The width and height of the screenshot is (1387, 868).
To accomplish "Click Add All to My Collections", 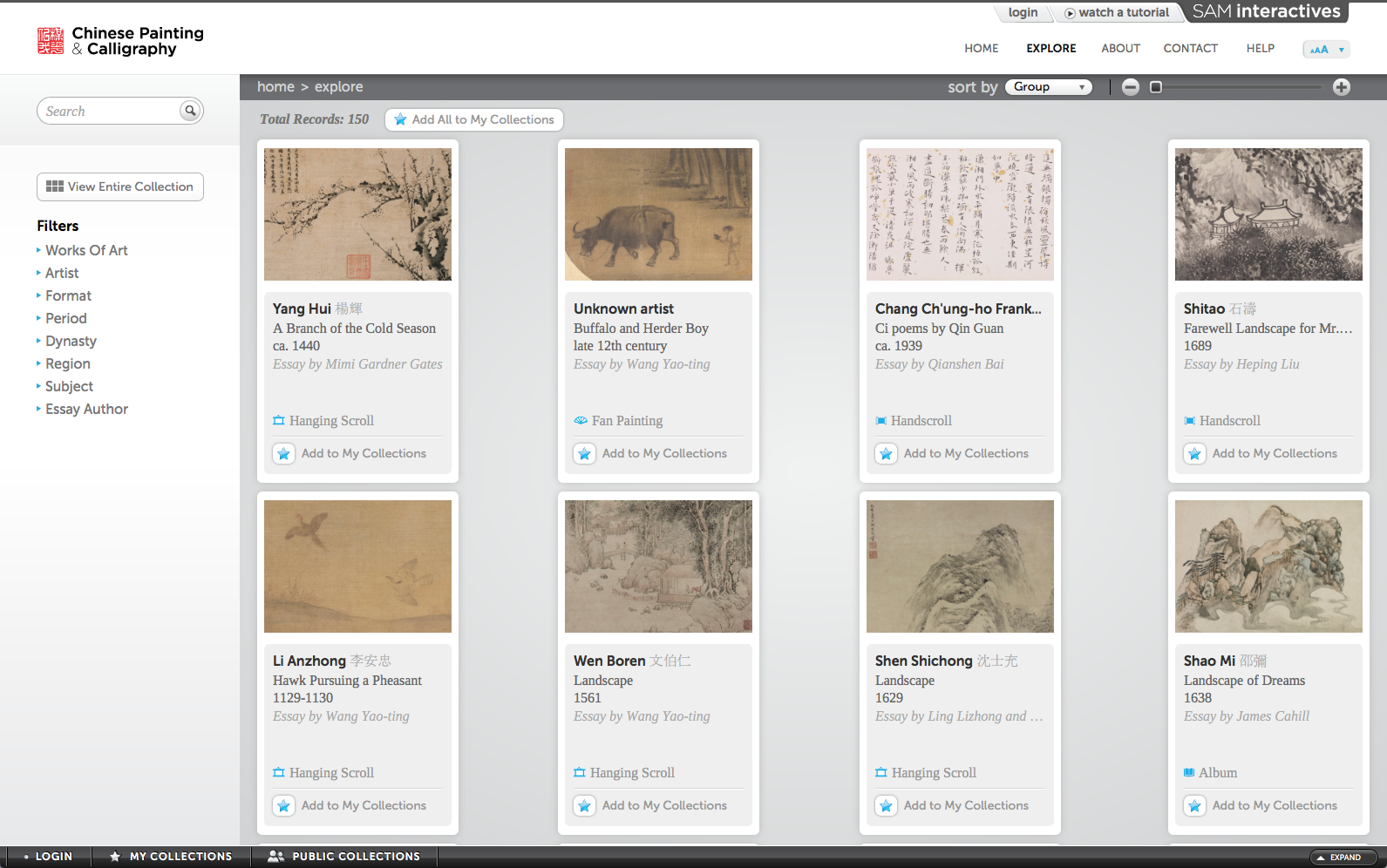I will (x=473, y=119).
